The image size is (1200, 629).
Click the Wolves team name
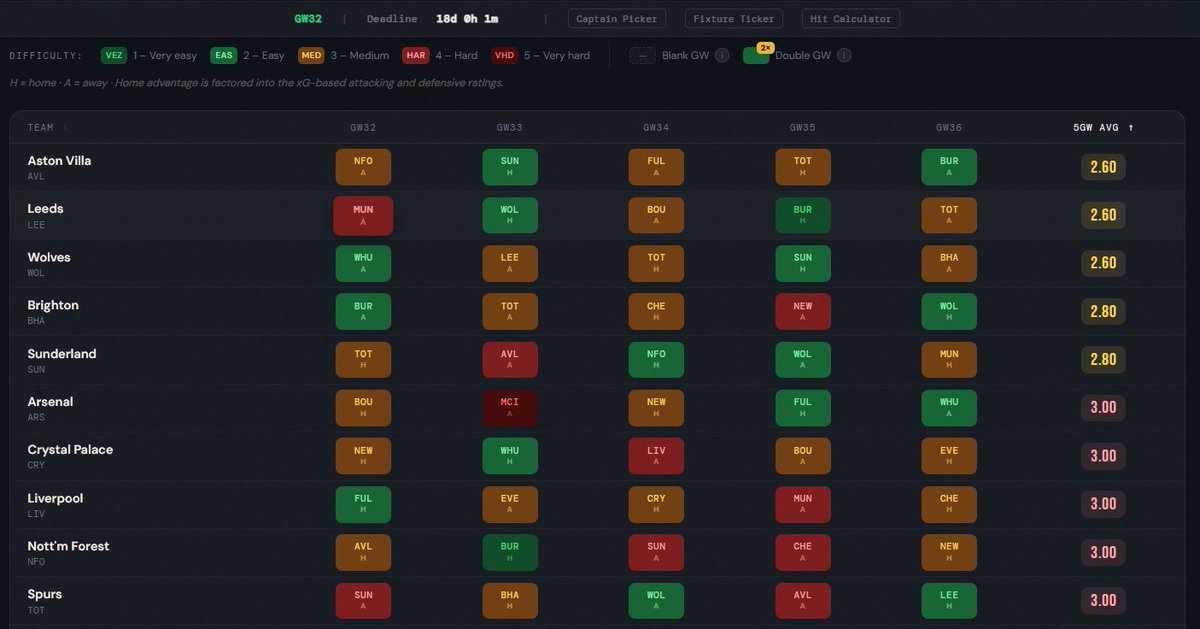pyautogui.click(x=49, y=257)
